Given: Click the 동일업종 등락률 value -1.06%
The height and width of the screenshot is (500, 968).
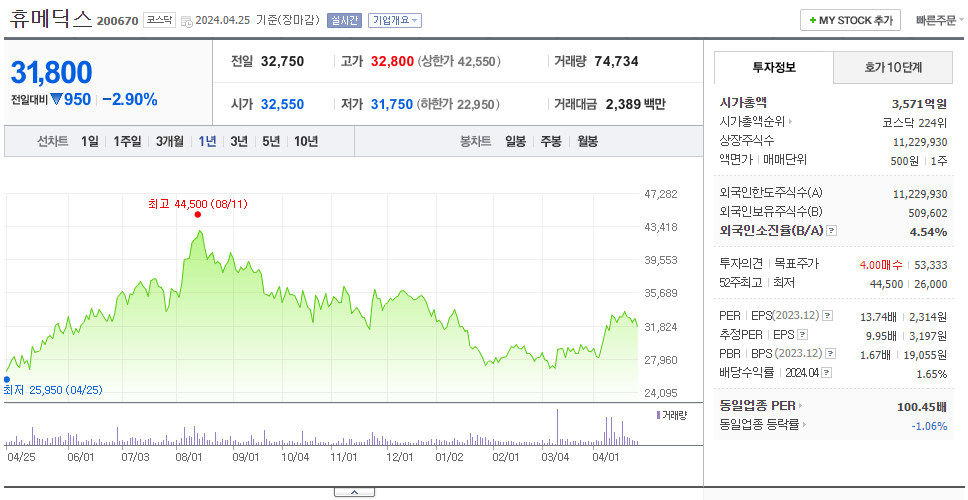Looking at the screenshot, I should pyautogui.click(x=929, y=426).
